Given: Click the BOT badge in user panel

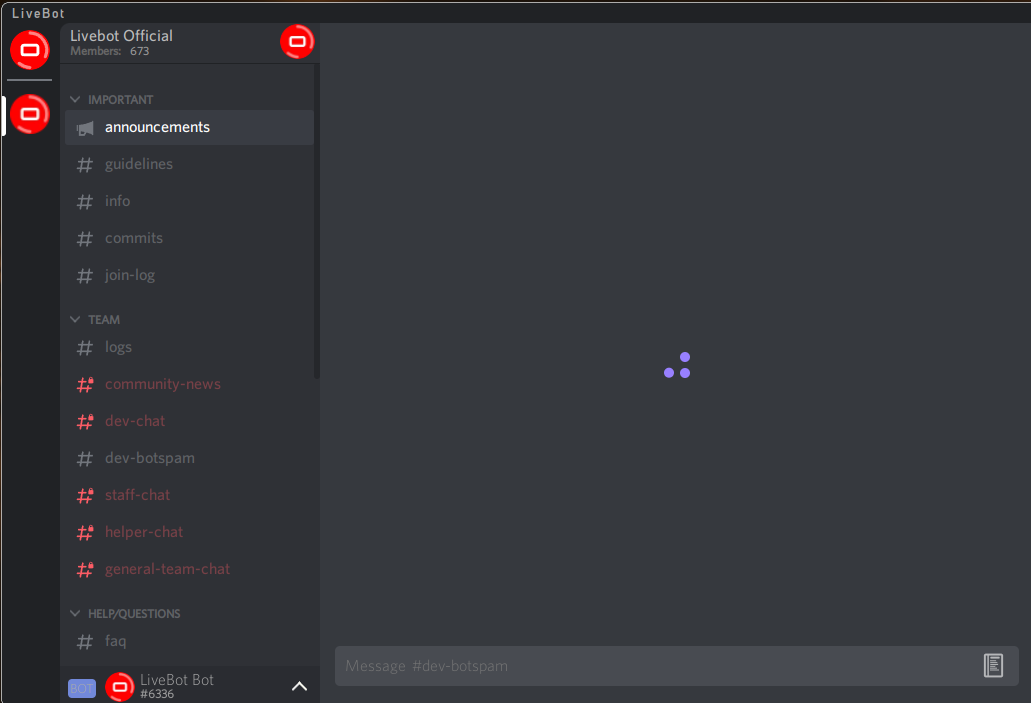Looking at the screenshot, I should [x=82, y=688].
